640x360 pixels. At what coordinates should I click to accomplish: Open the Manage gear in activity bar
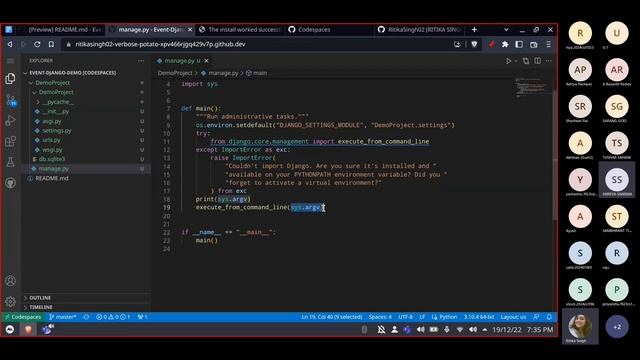pos(10,301)
